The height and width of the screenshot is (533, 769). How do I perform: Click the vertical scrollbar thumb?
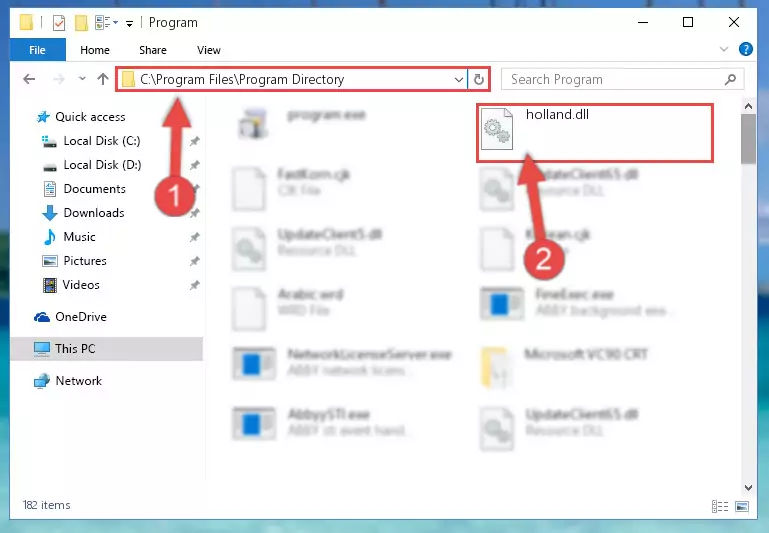point(748,139)
